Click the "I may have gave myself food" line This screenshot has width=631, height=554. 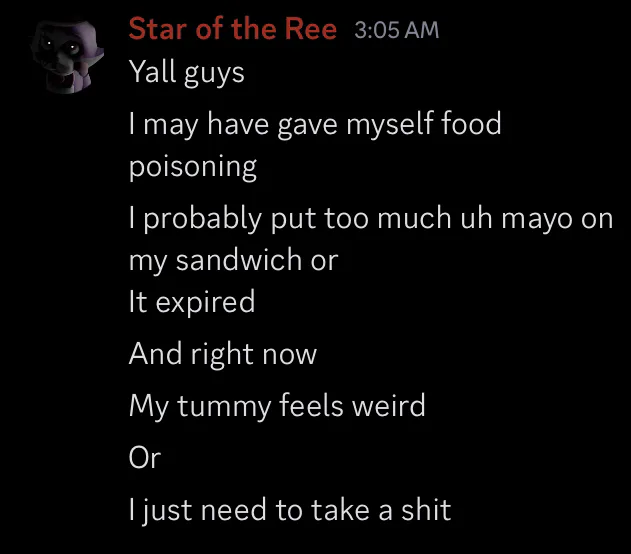point(315,124)
